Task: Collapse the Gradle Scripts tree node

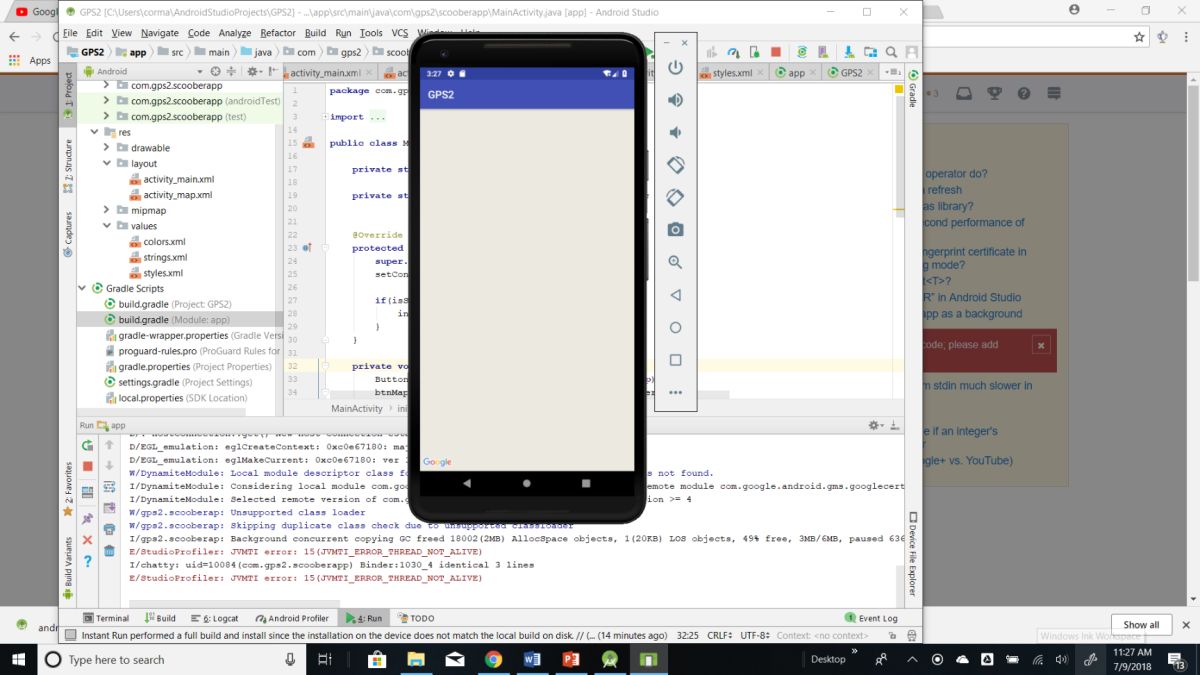Action: [x=84, y=288]
